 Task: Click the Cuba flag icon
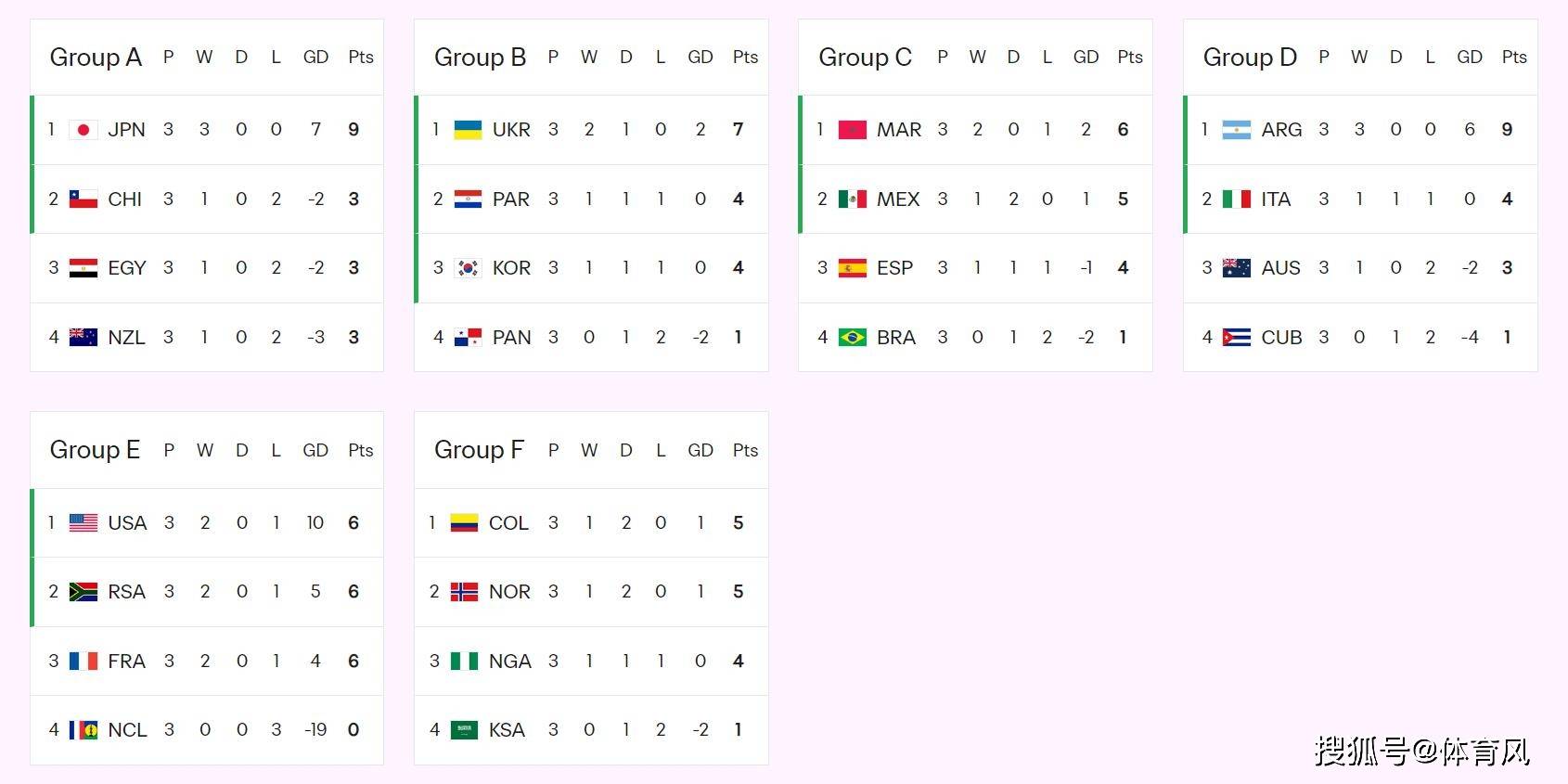1236,338
